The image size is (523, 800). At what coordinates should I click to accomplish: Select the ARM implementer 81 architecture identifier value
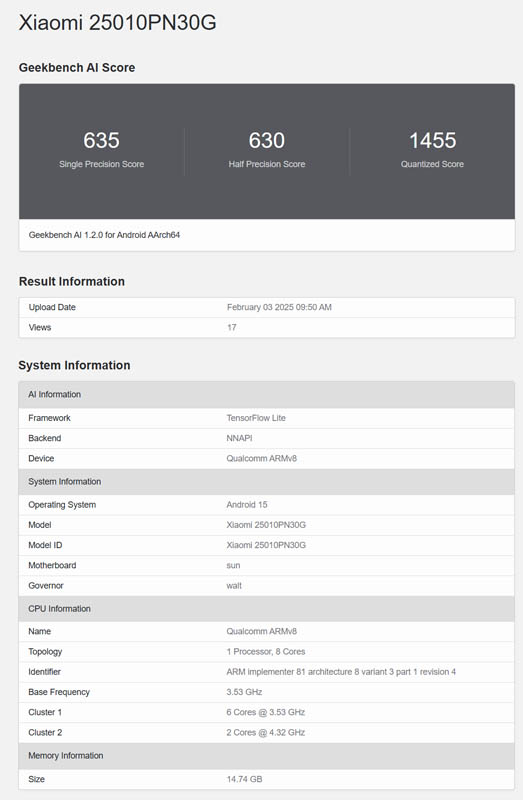click(x=341, y=672)
